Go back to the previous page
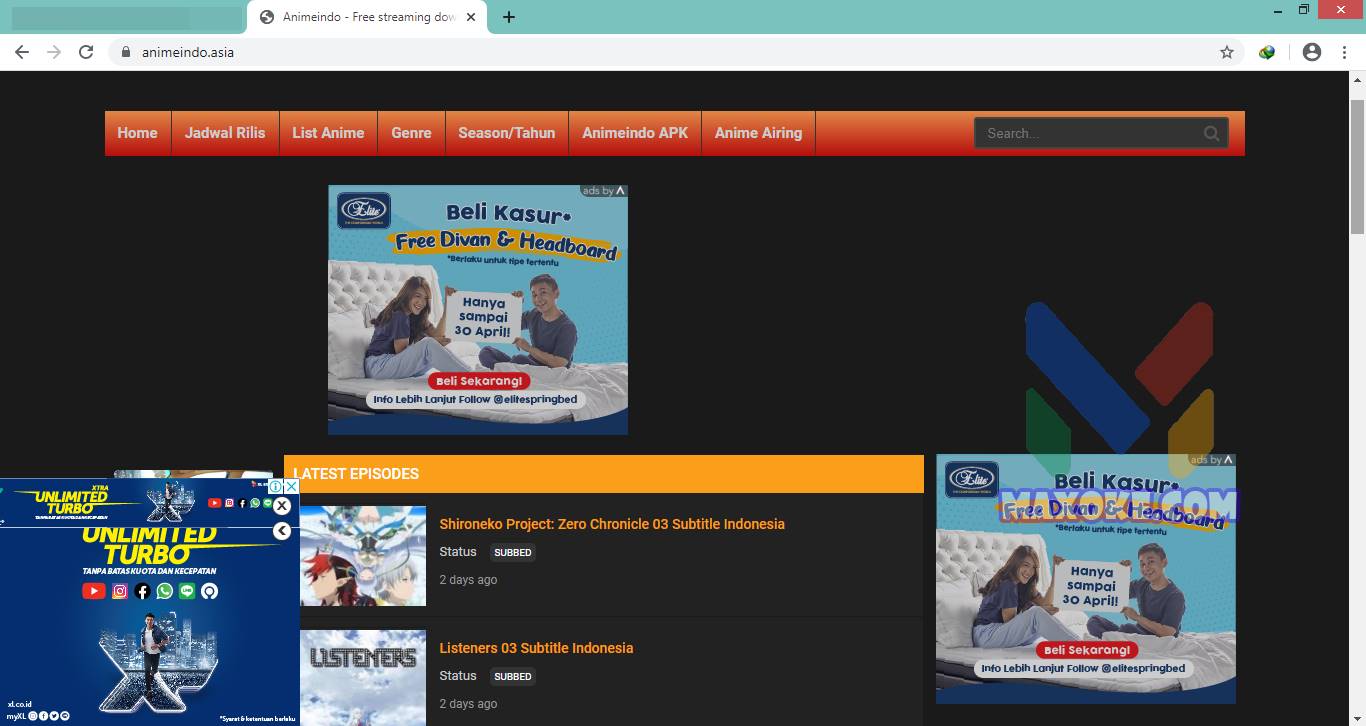The width and height of the screenshot is (1366, 726). (x=22, y=52)
